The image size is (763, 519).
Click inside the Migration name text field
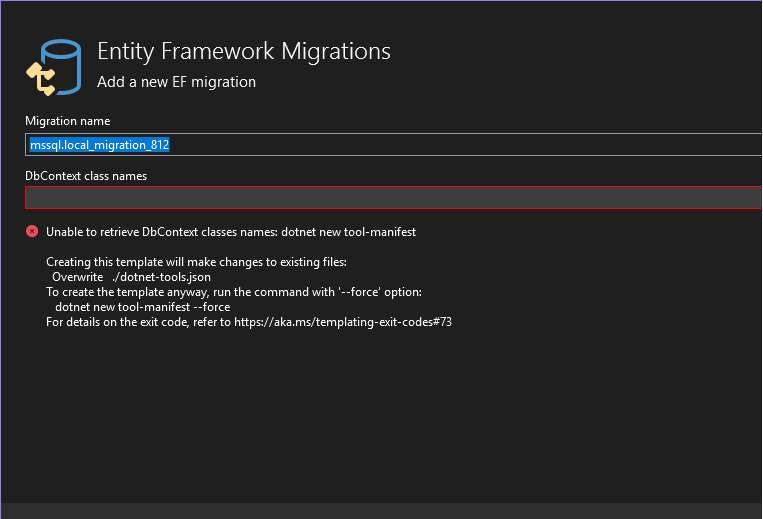click(400, 145)
